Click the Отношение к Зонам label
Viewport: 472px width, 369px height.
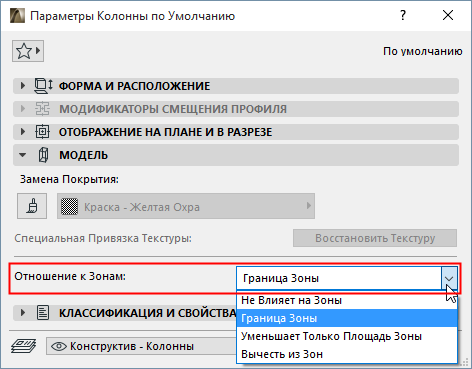[70, 276]
